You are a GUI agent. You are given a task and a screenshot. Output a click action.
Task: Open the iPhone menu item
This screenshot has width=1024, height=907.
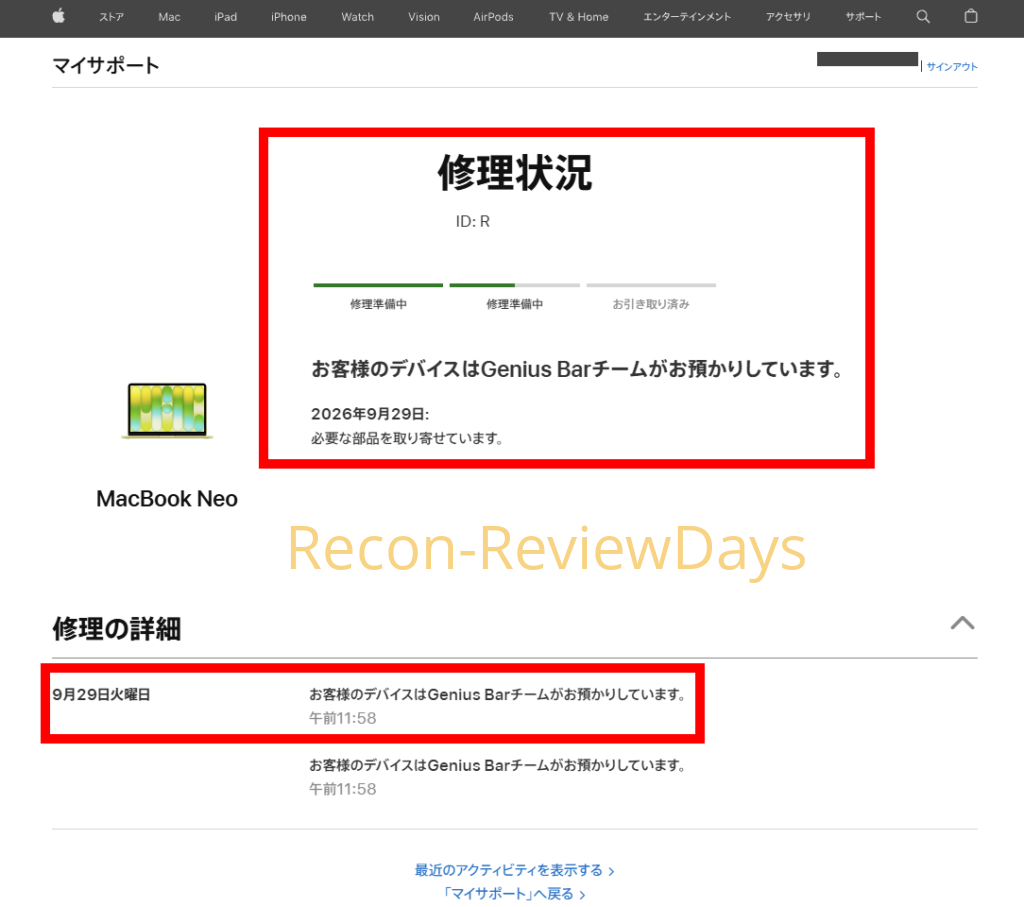[x=289, y=17]
